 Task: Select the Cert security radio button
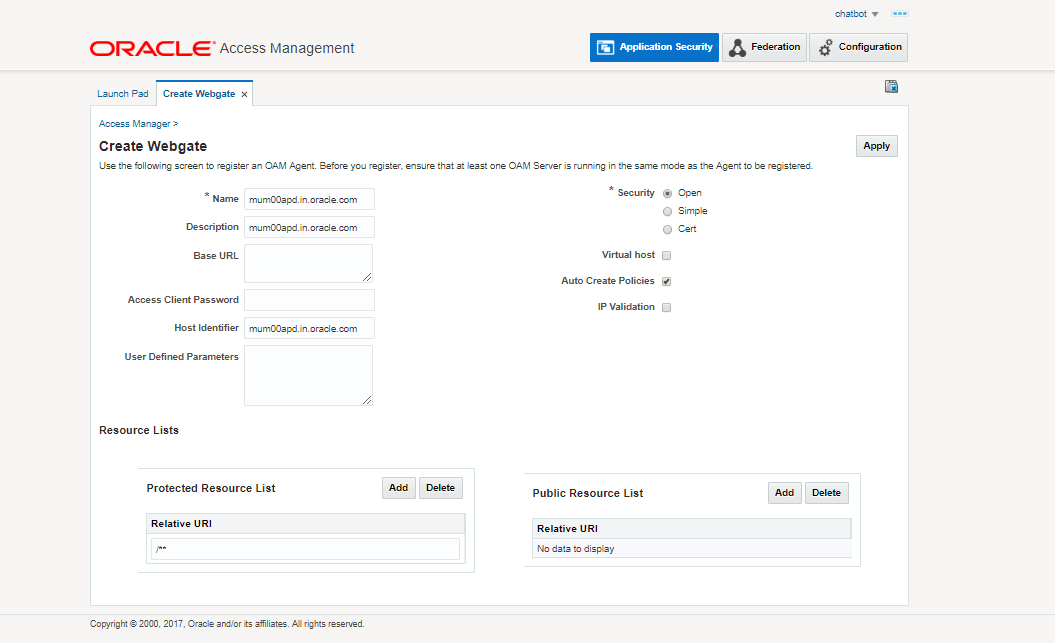click(x=667, y=229)
